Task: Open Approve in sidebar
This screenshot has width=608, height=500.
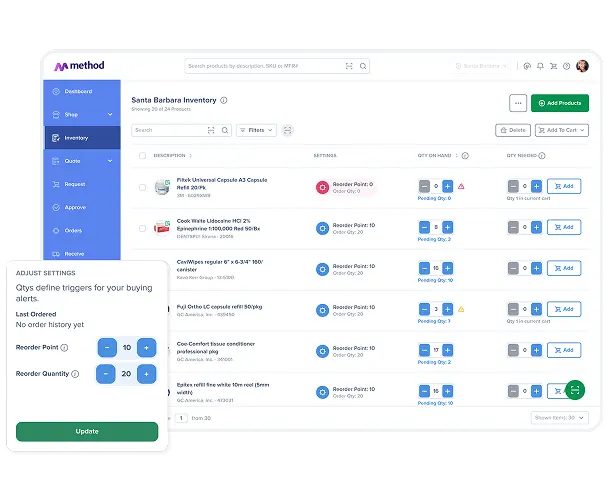Action: 82,208
